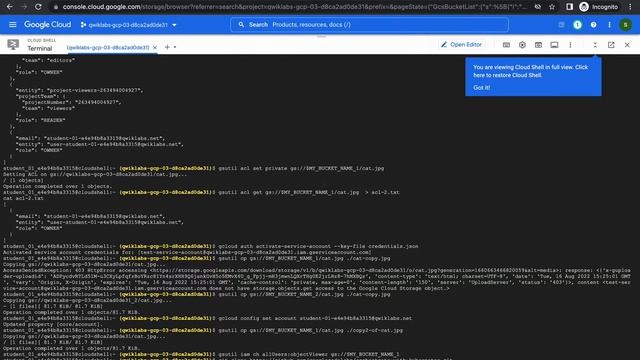This screenshot has width=640, height=360.
Task: Open the browser side panel icon
Action: click(x=569, y=7)
